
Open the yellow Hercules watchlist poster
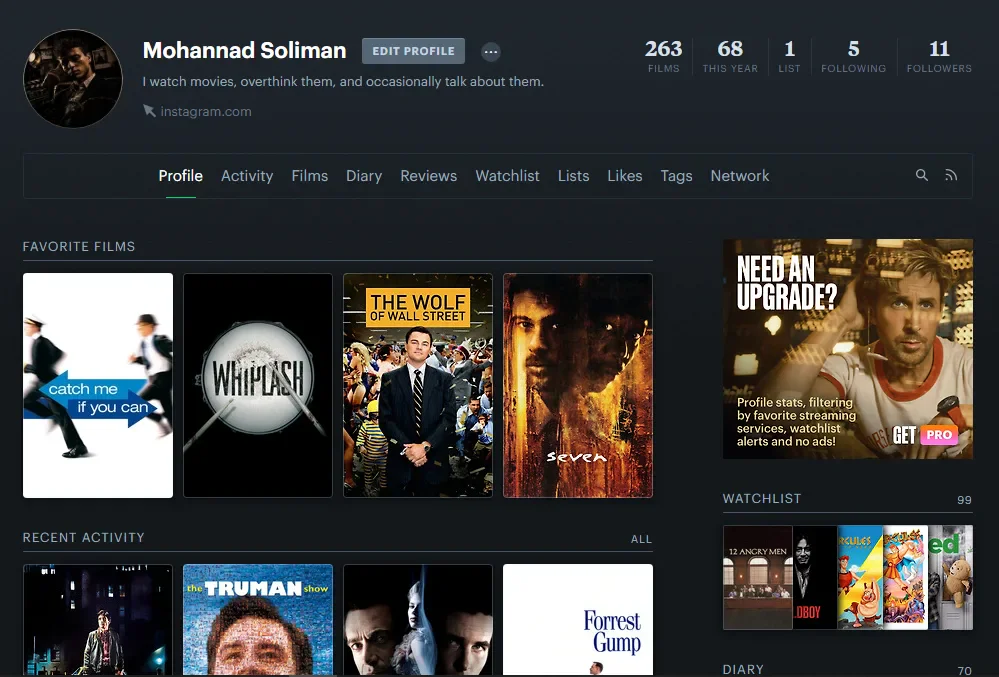(x=860, y=578)
